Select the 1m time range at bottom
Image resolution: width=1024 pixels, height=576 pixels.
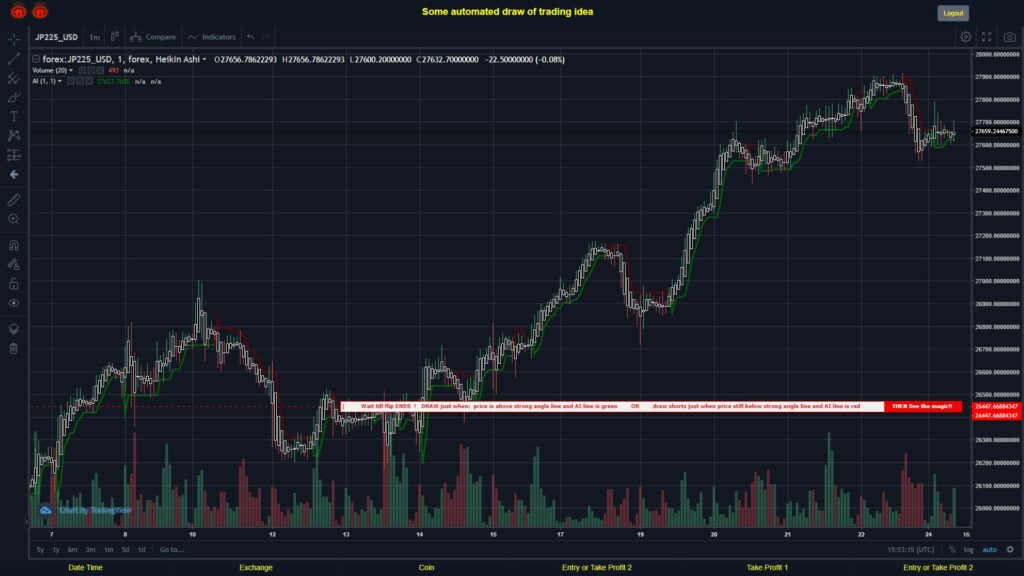[x=108, y=550]
